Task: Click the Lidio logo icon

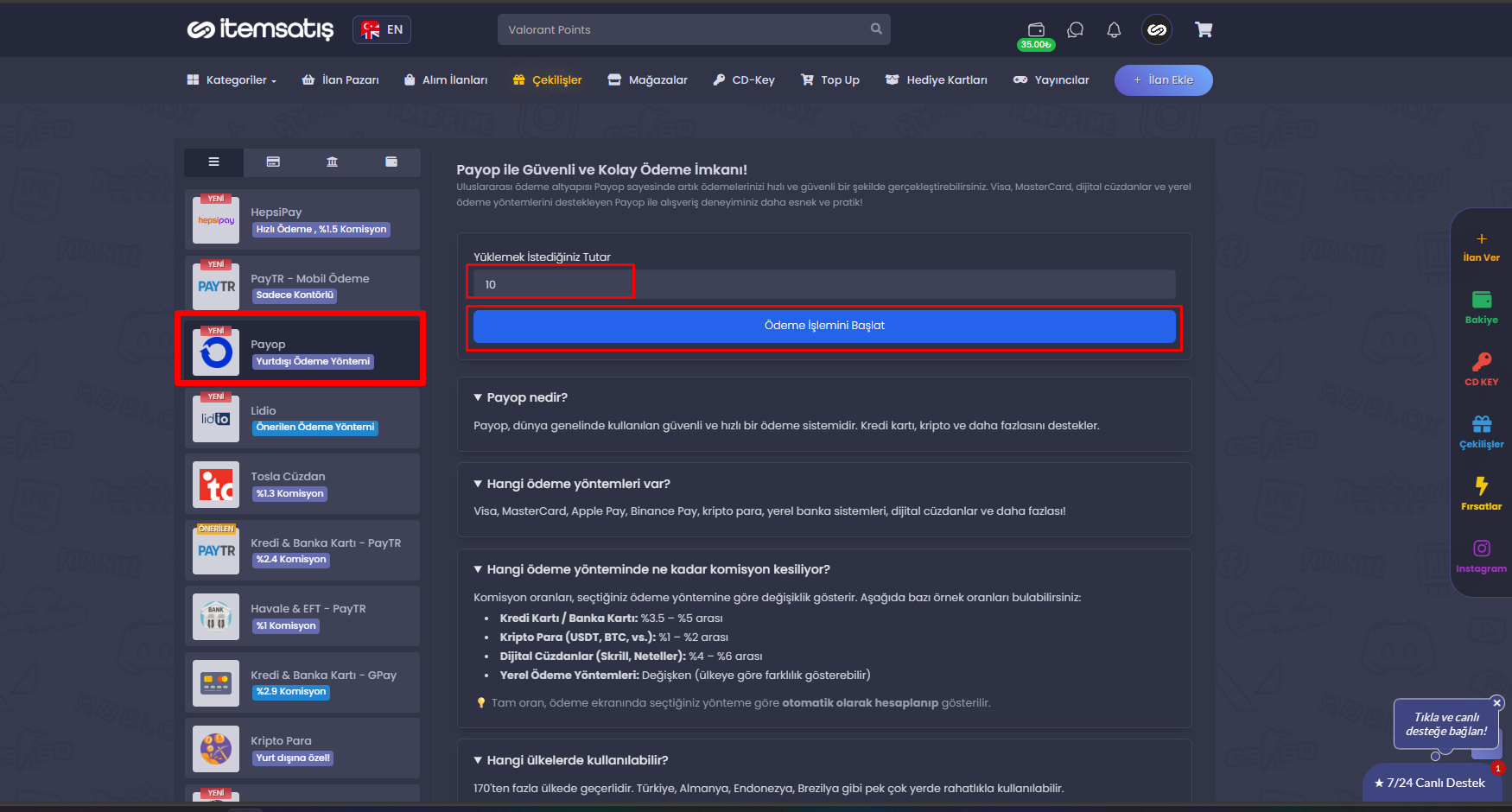Action: coord(216,418)
